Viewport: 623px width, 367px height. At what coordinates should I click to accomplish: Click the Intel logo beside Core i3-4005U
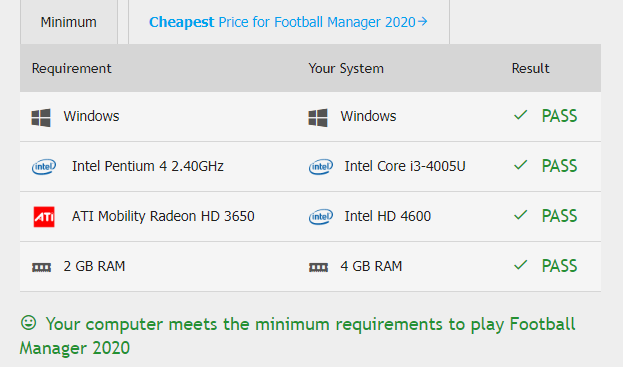point(321,167)
